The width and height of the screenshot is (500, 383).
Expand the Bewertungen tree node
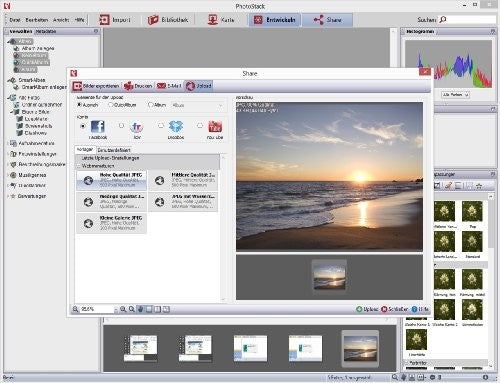click(8, 196)
